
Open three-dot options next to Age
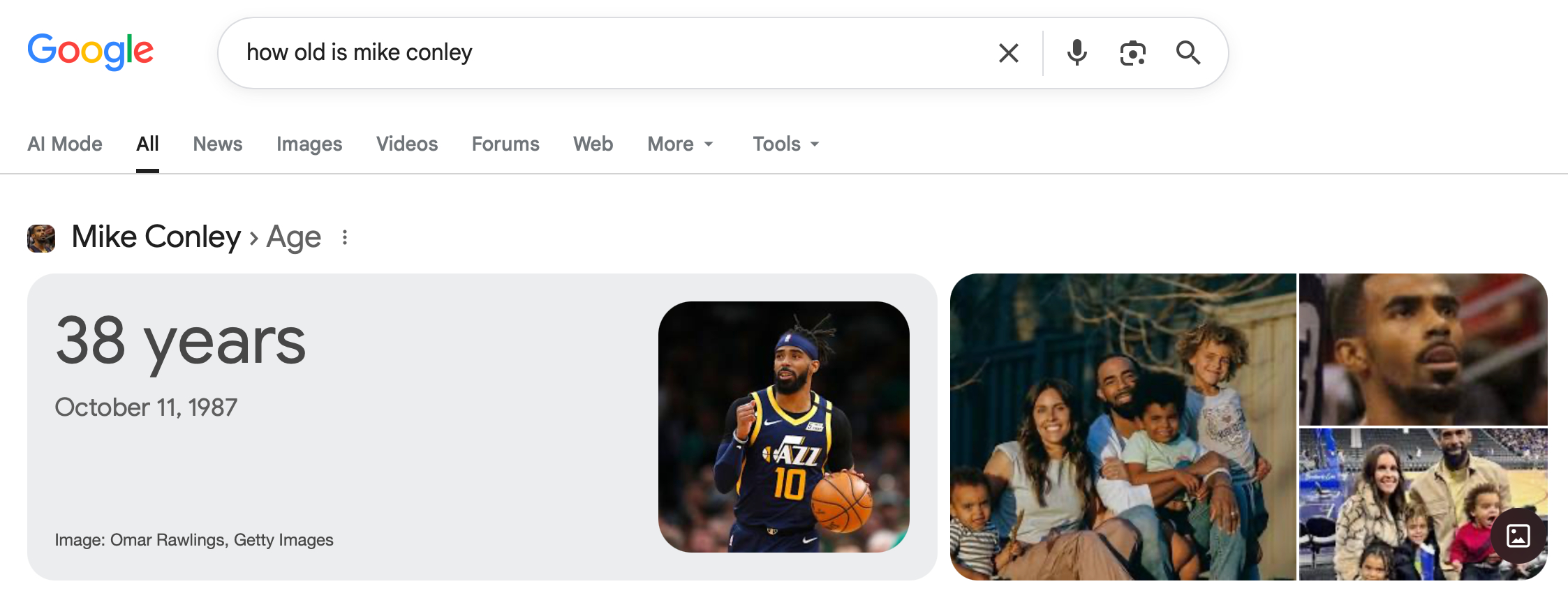[x=345, y=237]
